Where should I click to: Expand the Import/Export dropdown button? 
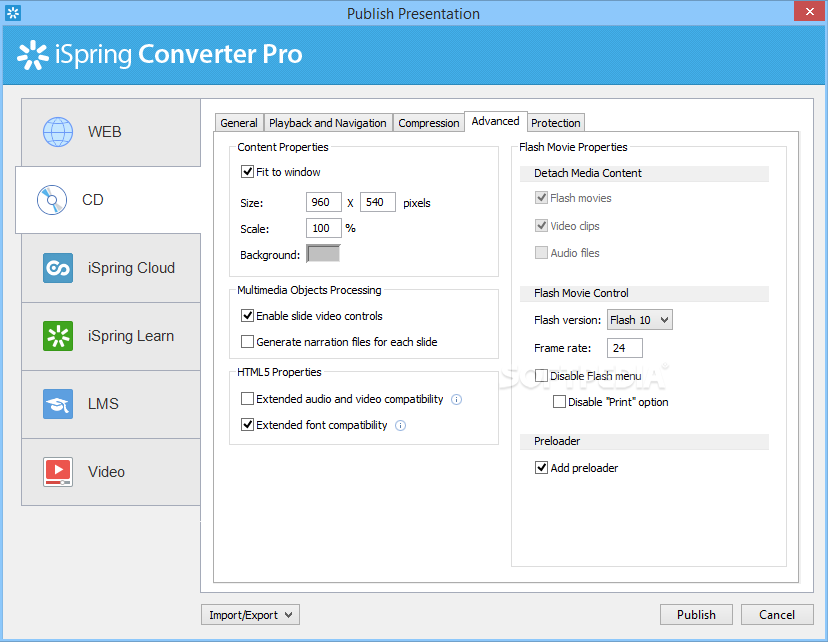pyautogui.click(x=250, y=615)
